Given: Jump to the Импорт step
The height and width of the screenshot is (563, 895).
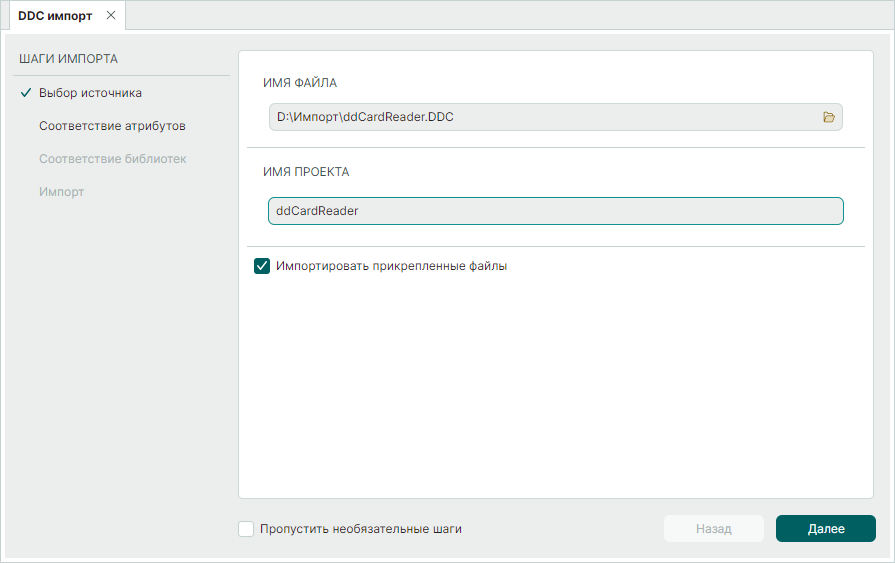Looking at the screenshot, I should (61, 192).
